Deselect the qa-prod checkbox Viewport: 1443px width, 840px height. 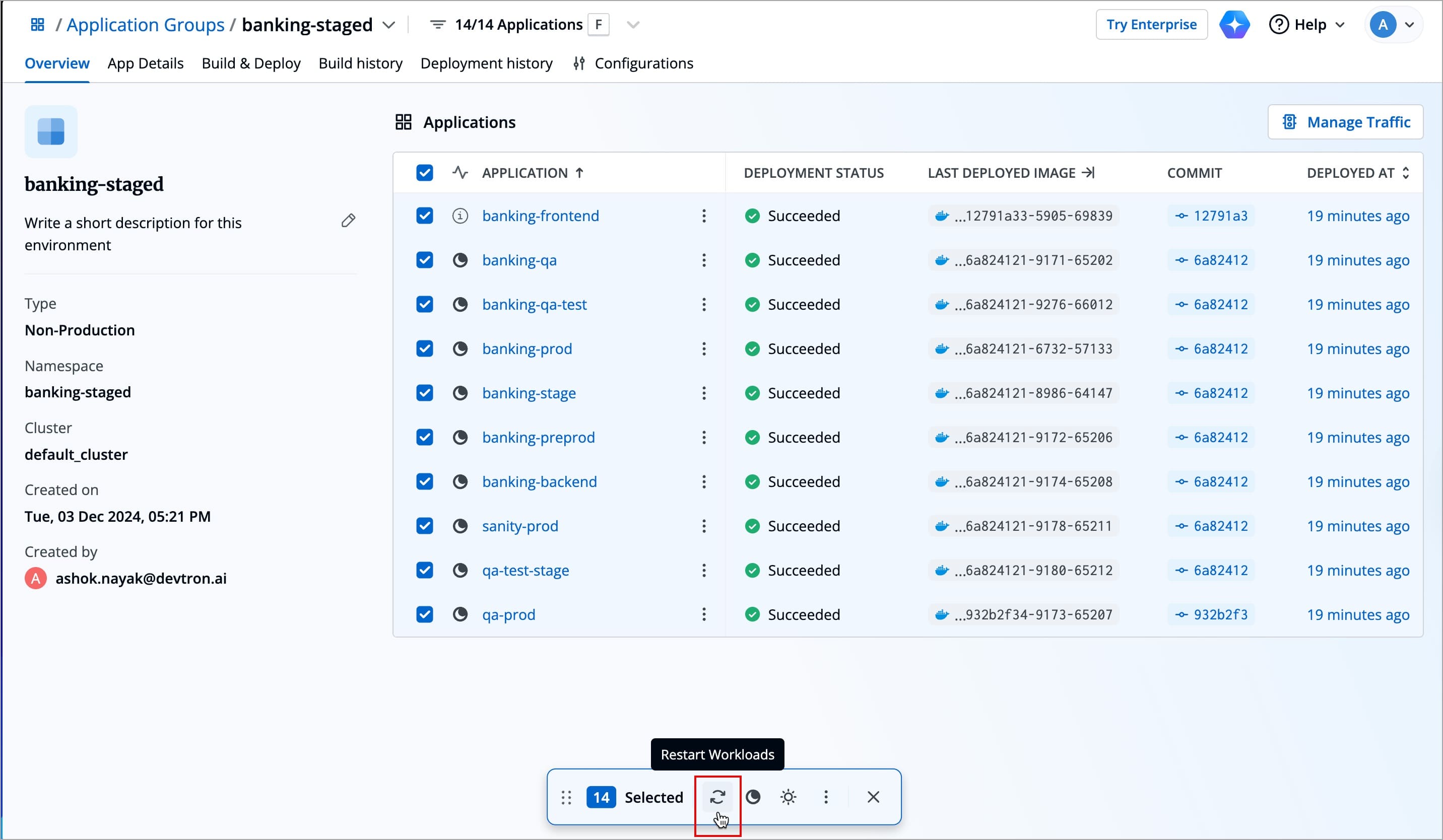click(424, 614)
